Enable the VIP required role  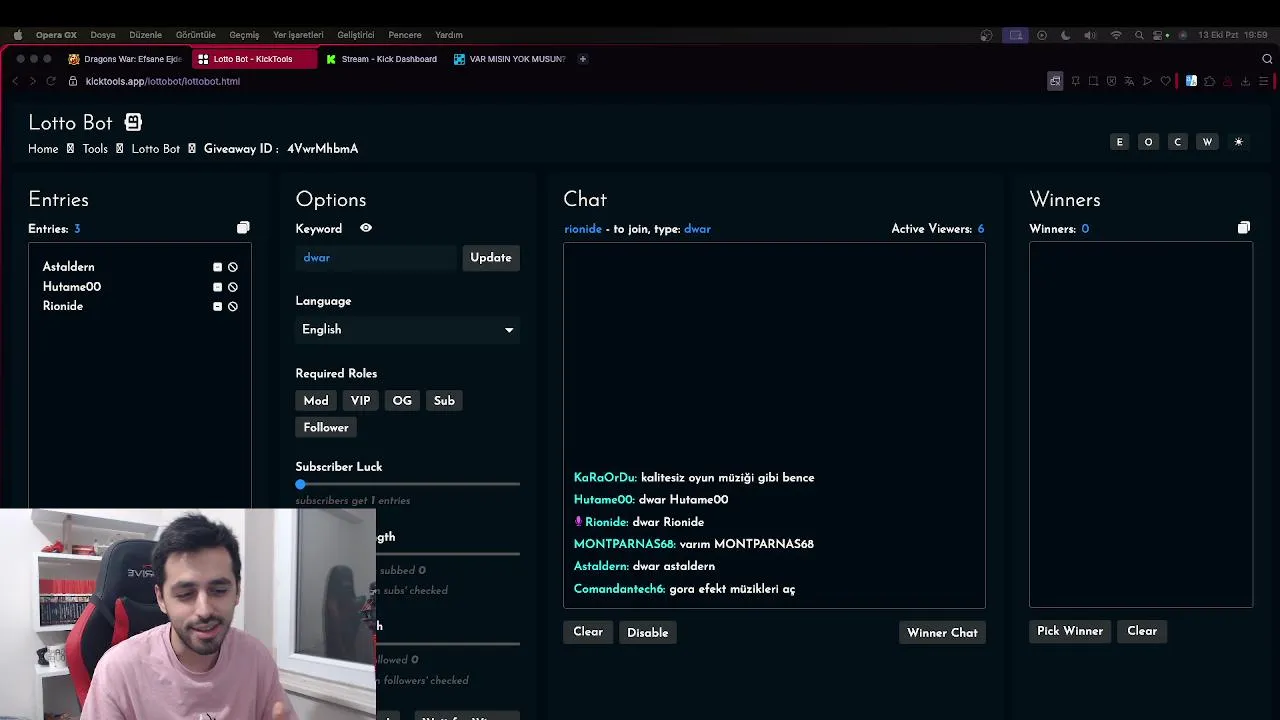(360, 400)
